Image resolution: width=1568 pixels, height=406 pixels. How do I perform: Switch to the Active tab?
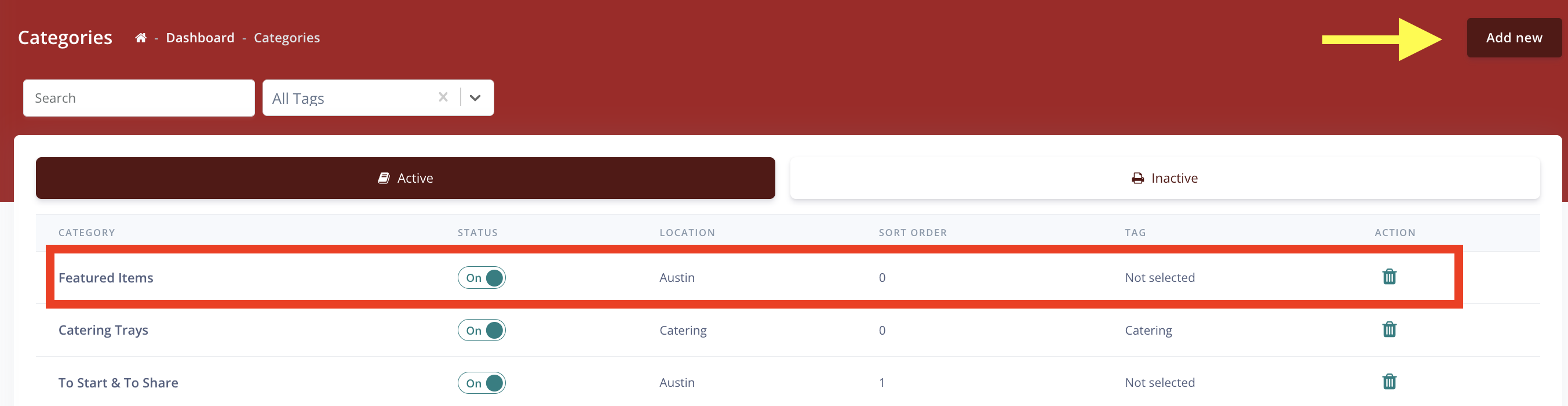406,178
